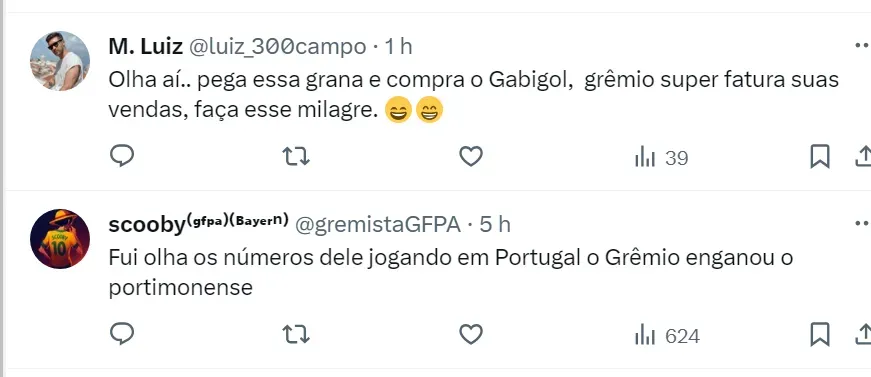View analytics showing 39 views
The image size is (871, 377).
662,159
